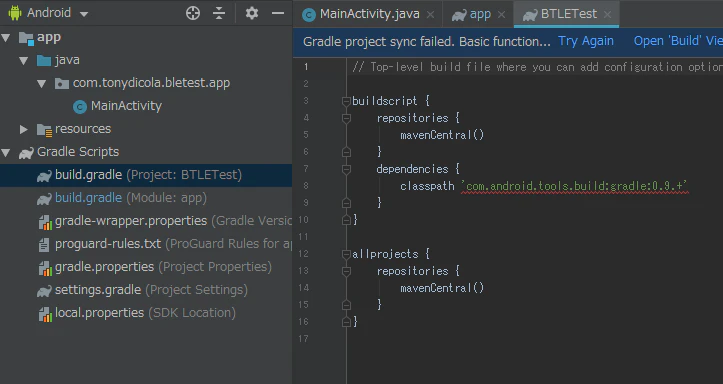The height and width of the screenshot is (384, 723).
Task: Click the package folder icon for com.tonydicola.bletest.app
Action: (62, 83)
